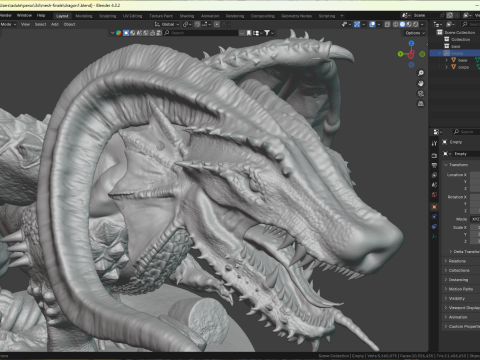Expand the Viewport Display panel
The height and width of the screenshot is (360, 480).
[x=462, y=308]
